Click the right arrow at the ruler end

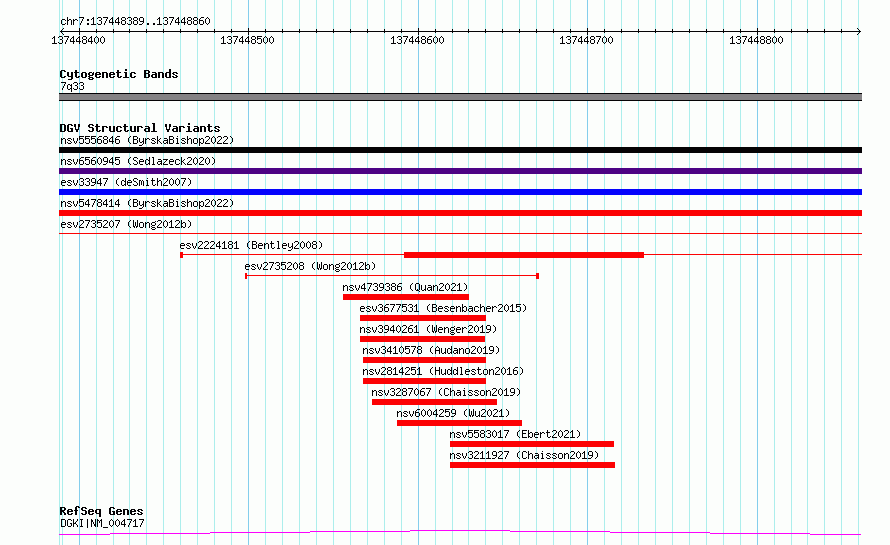point(859,31)
